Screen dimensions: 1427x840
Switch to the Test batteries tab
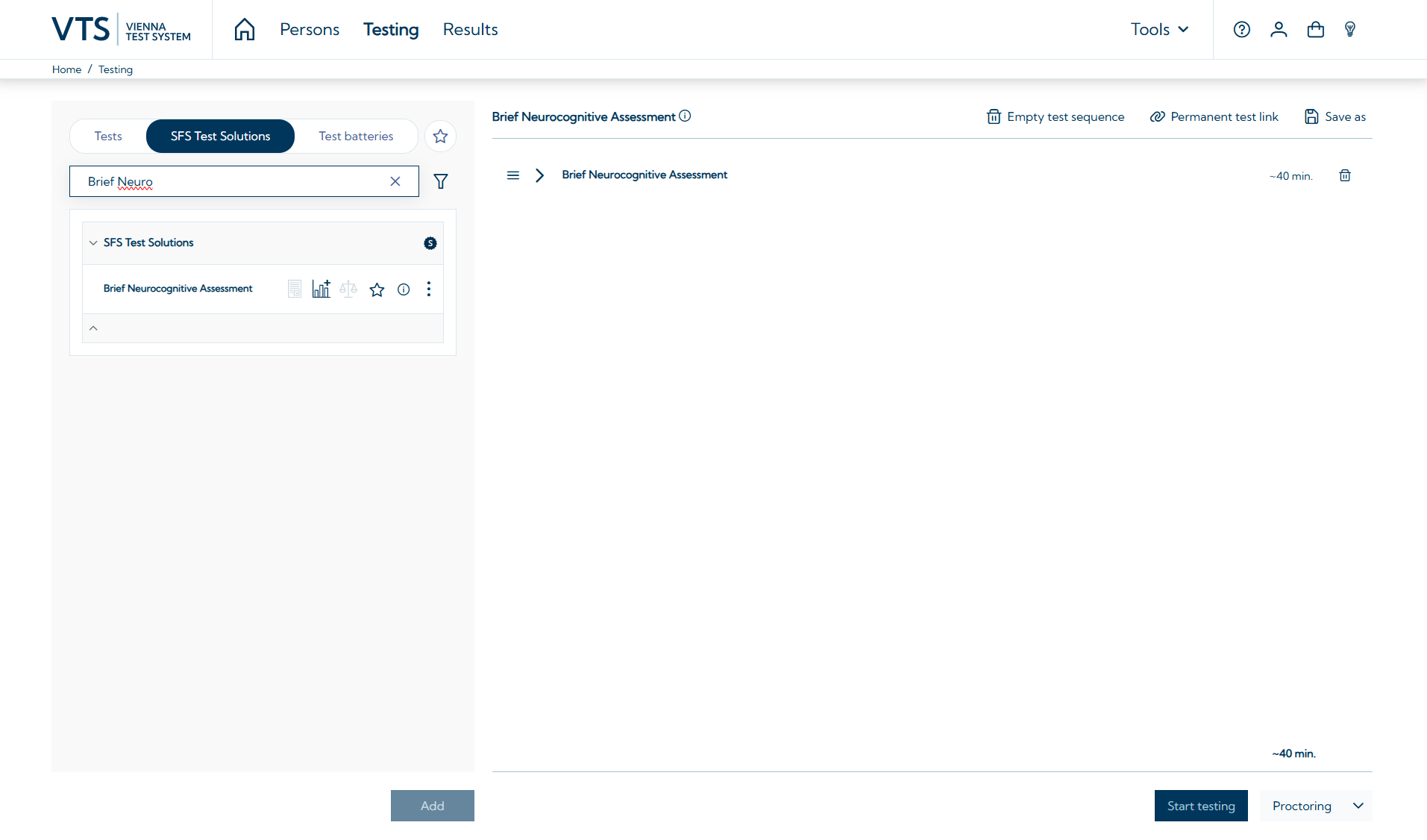pos(356,137)
